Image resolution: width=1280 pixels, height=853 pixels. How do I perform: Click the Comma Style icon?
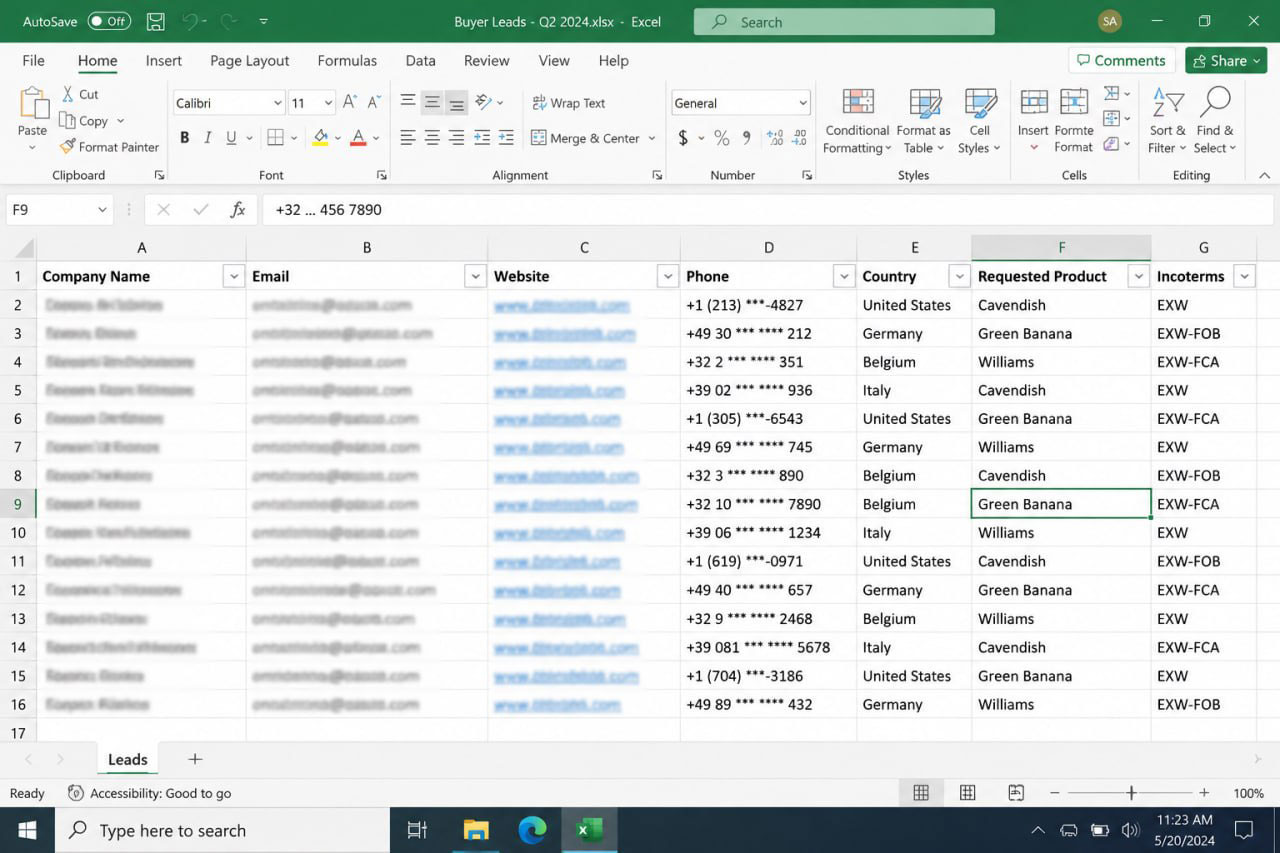pyautogui.click(x=747, y=138)
